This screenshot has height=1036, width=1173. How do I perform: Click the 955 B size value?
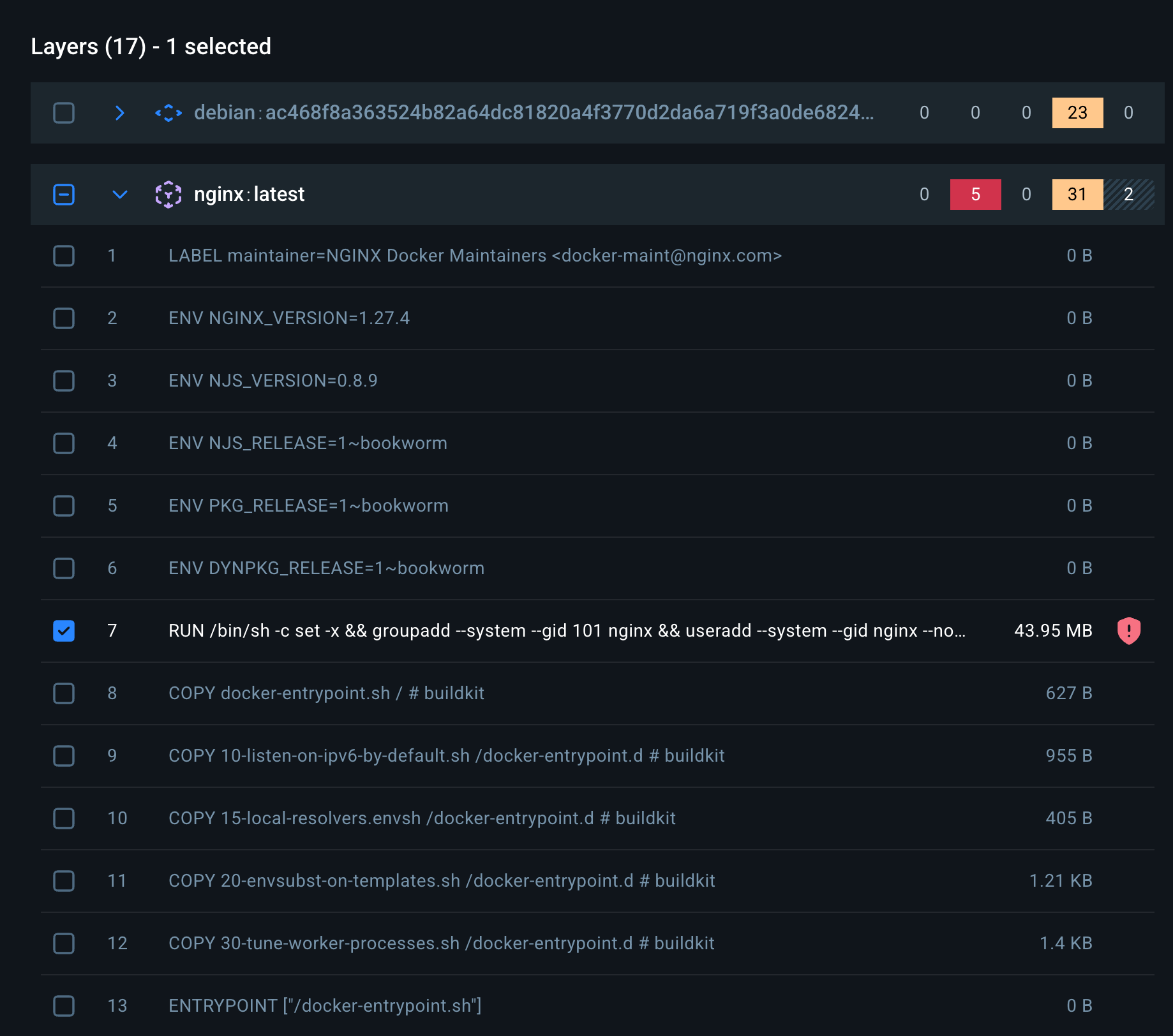[1069, 756]
